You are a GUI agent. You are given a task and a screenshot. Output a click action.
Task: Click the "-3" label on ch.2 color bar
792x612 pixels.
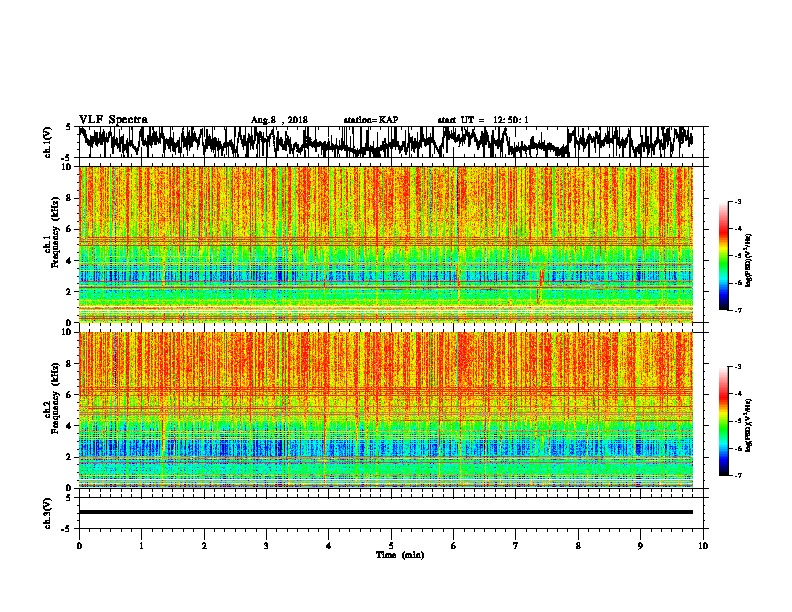point(737,367)
